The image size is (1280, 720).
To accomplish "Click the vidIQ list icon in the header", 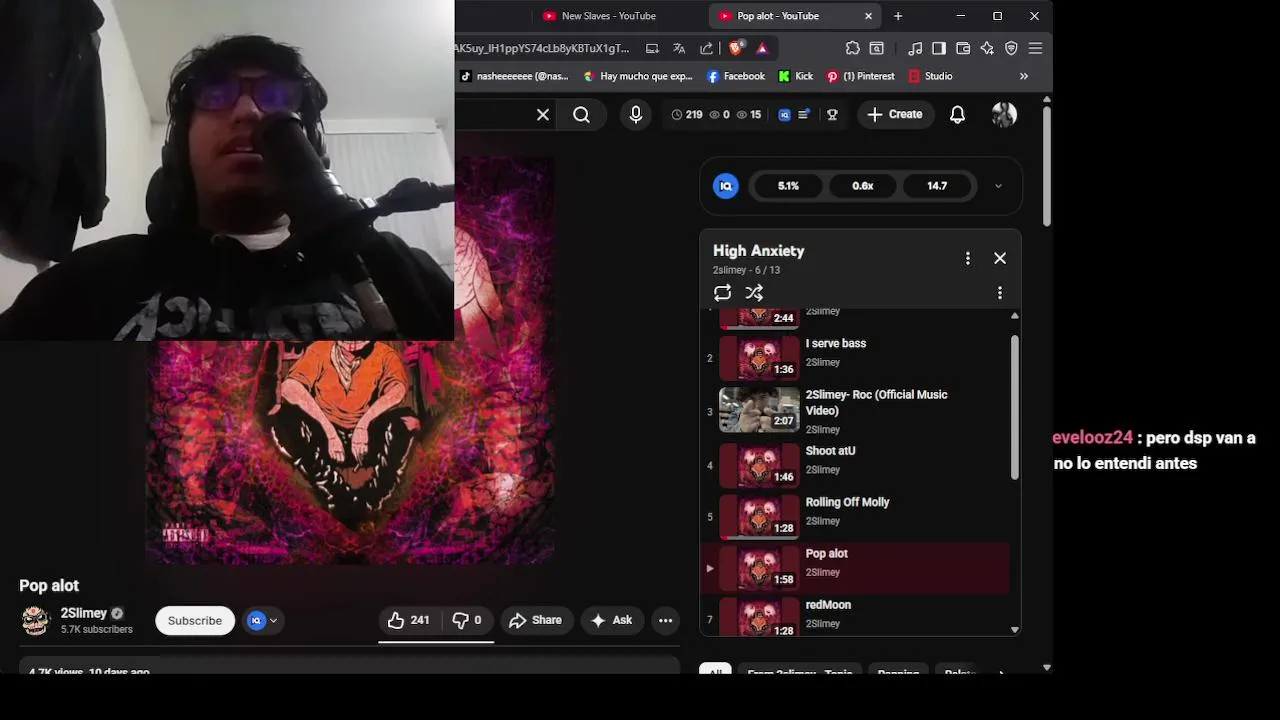I will 804,115.
